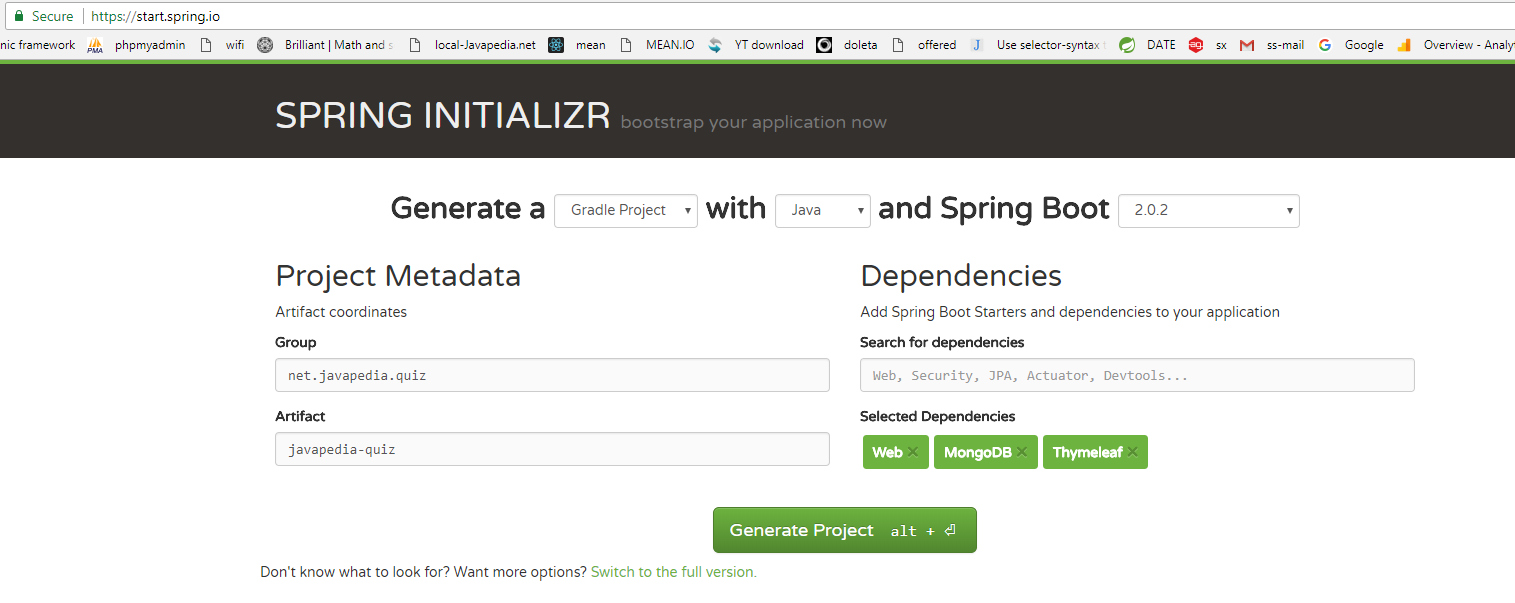This screenshot has height=603, width=1515.
Task: Click the Artifact coordinates text
Action: [x=341, y=312]
